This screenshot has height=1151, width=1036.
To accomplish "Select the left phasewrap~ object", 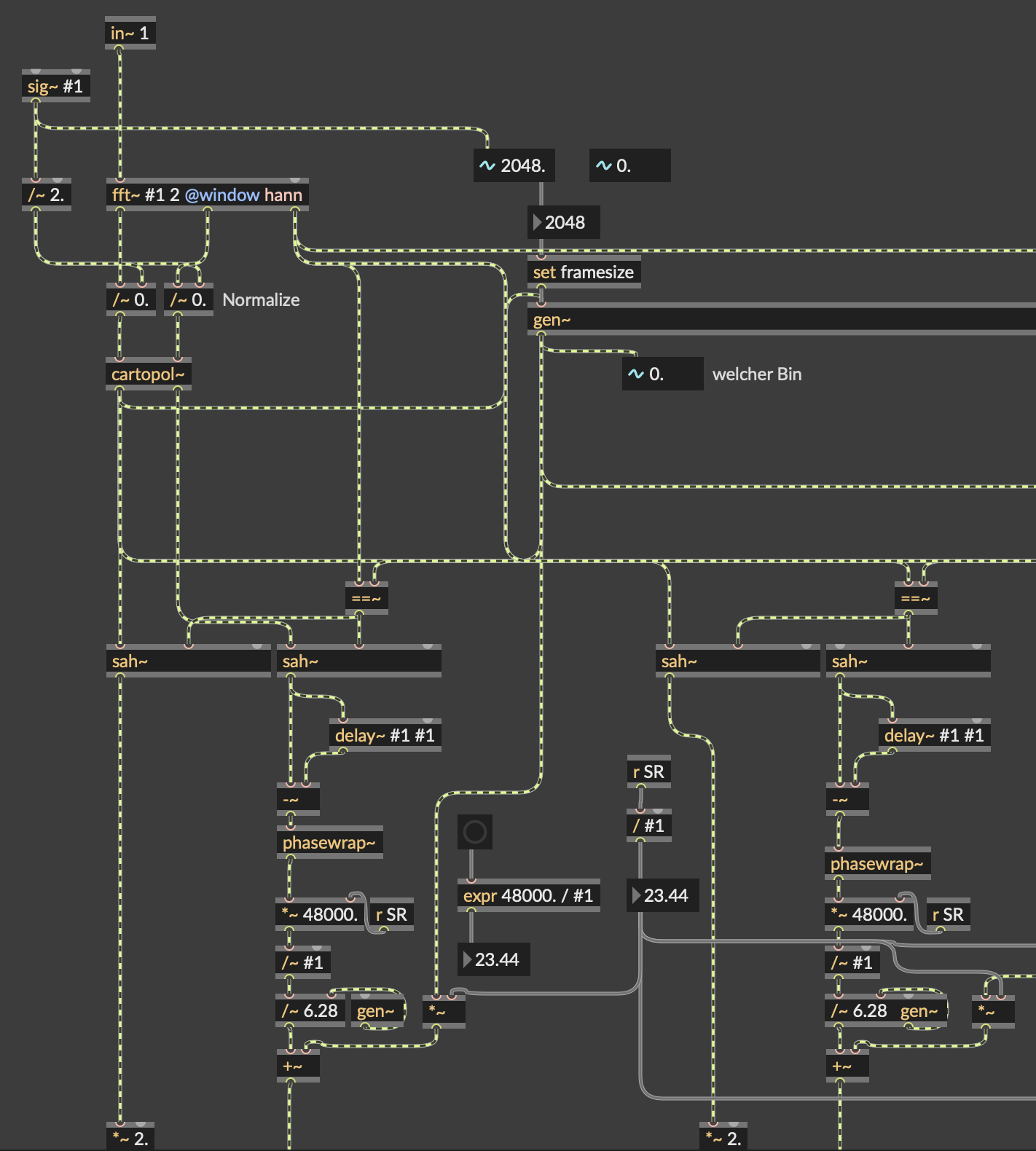I will click(x=329, y=843).
